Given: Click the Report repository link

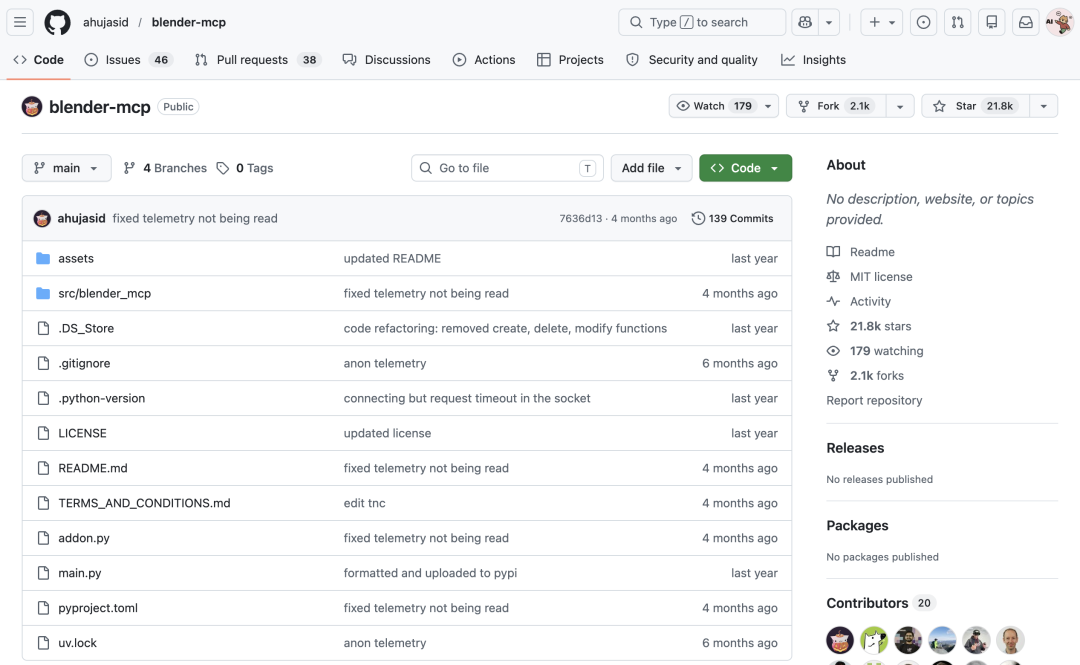Looking at the screenshot, I should (874, 400).
